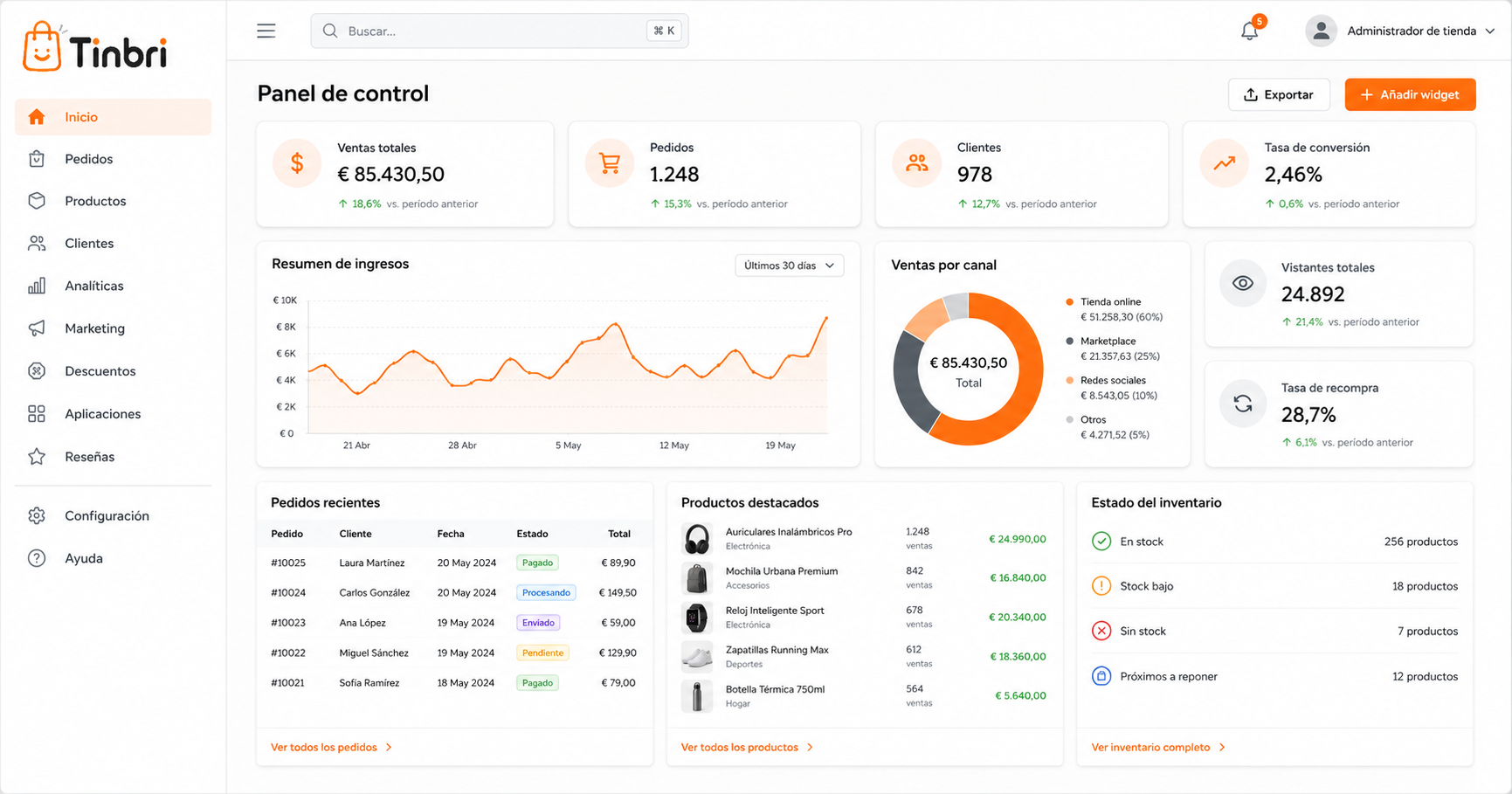Click the Añadir widget button
Image resolution: width=1512 pixels, height=794 pixels.
click(x=1410, y=94)
